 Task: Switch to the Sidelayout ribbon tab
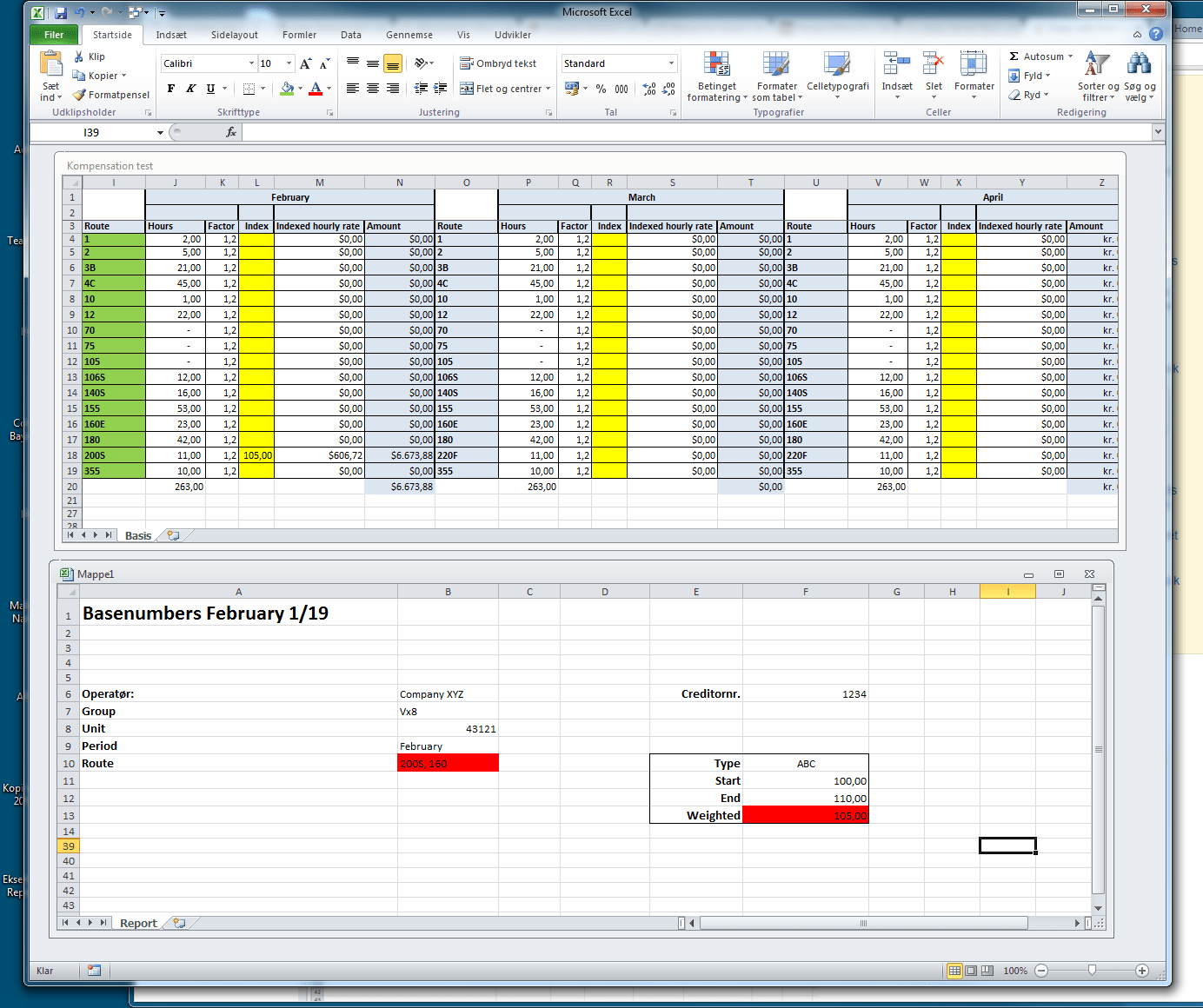coord(235,35)
